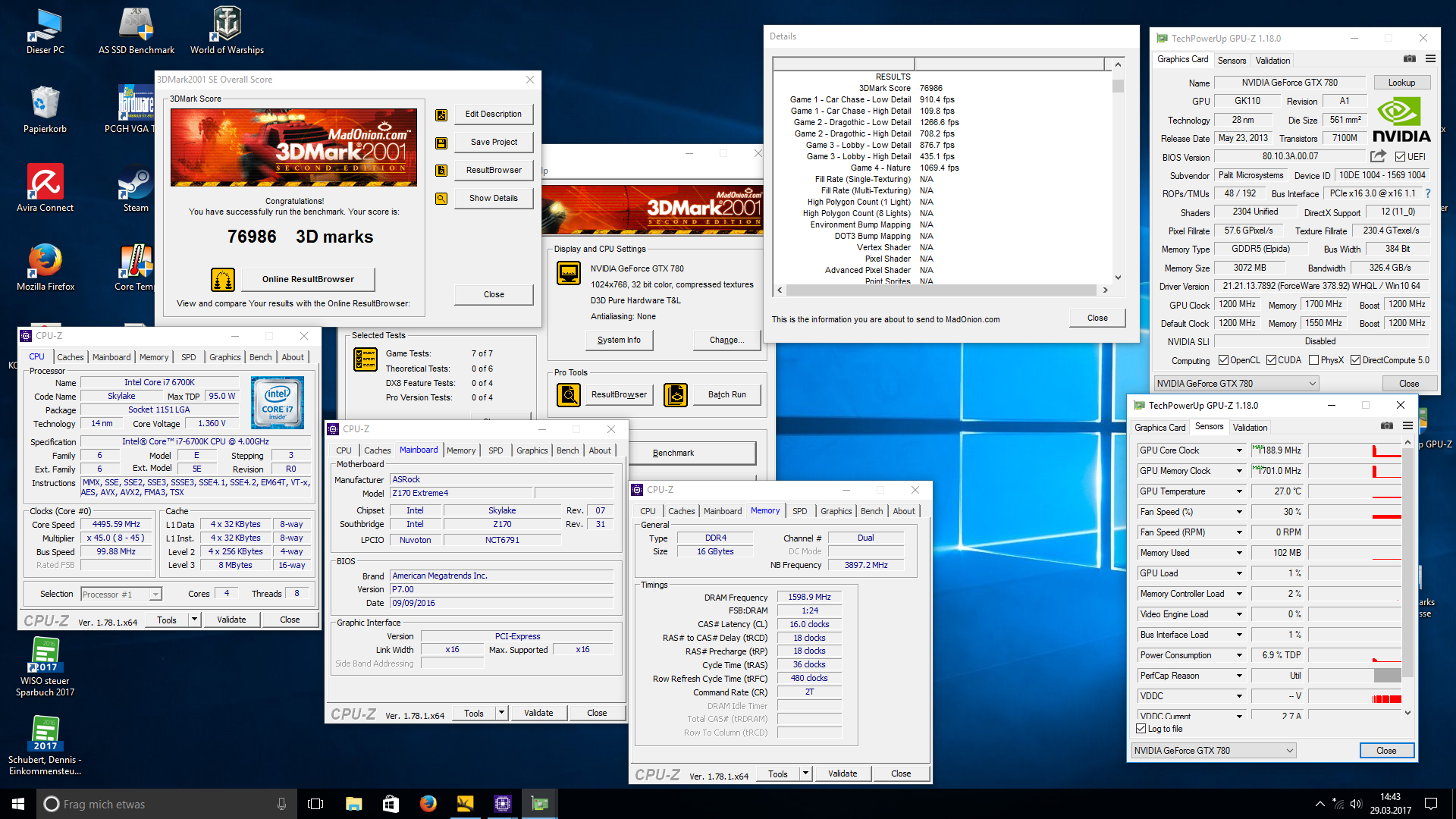Switch to Bench tab in CPU-Z Memory window
Image resolution: width=1456 pixels, height=819 pixels.
tap(871, 511)
